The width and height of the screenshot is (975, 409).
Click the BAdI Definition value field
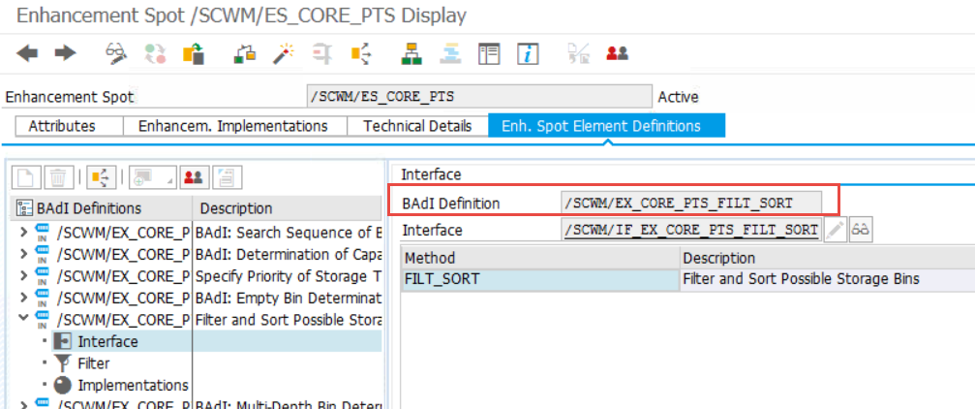point(691,203)
